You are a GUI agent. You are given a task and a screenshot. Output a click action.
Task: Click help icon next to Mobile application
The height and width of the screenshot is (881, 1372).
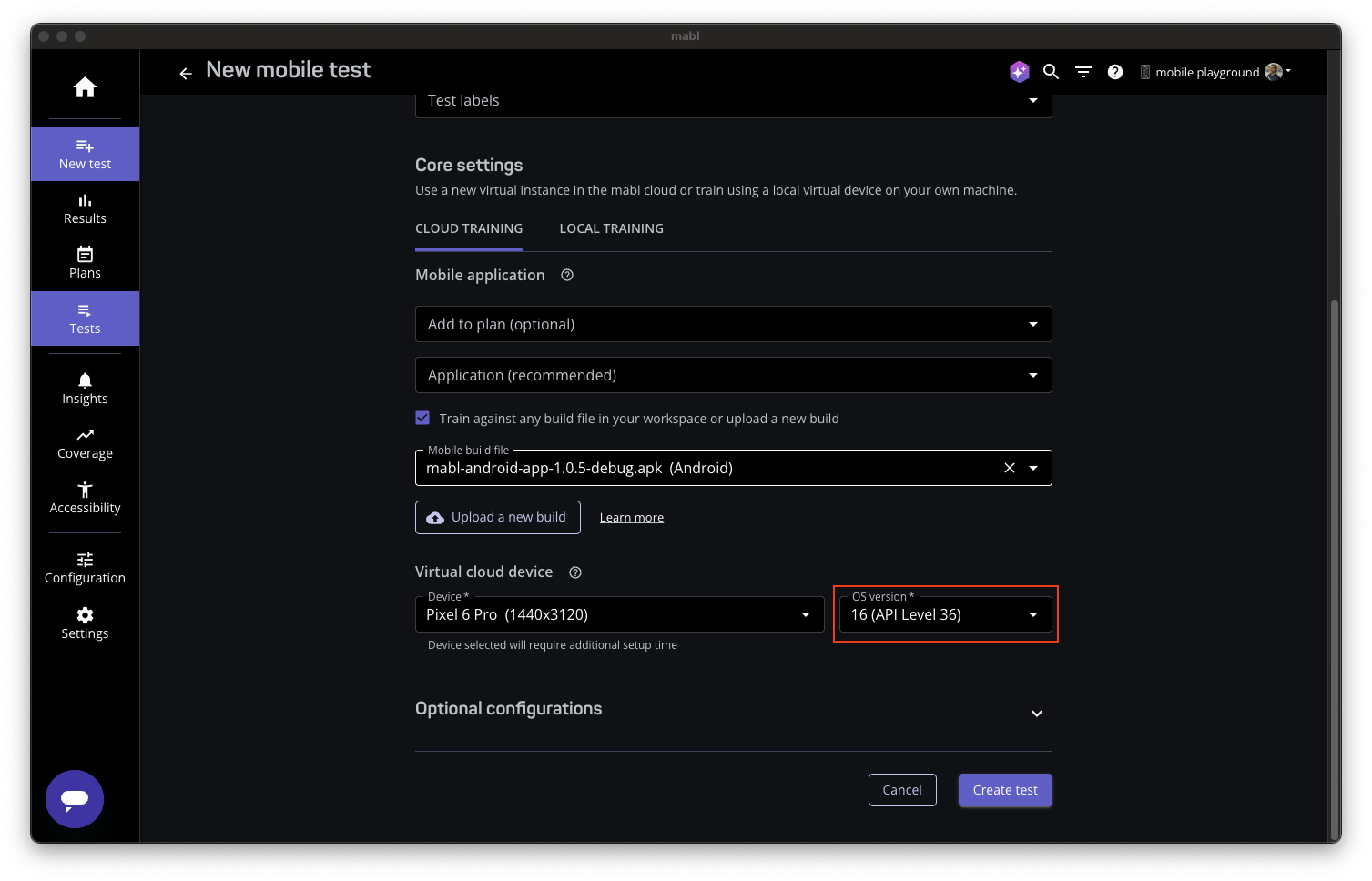click(567, 275)
